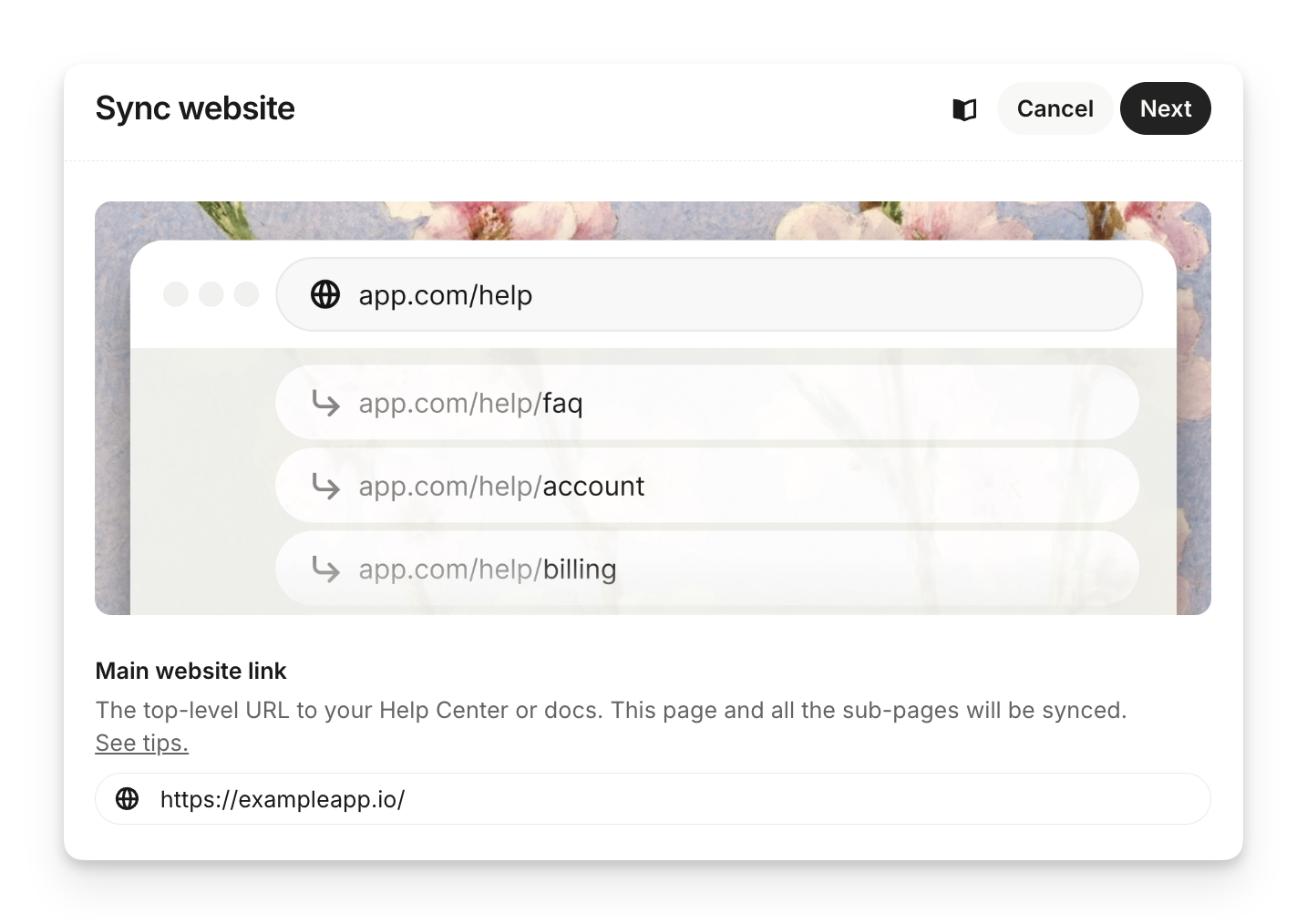
Task: Click the middle gray window circle
Action: 211,294
